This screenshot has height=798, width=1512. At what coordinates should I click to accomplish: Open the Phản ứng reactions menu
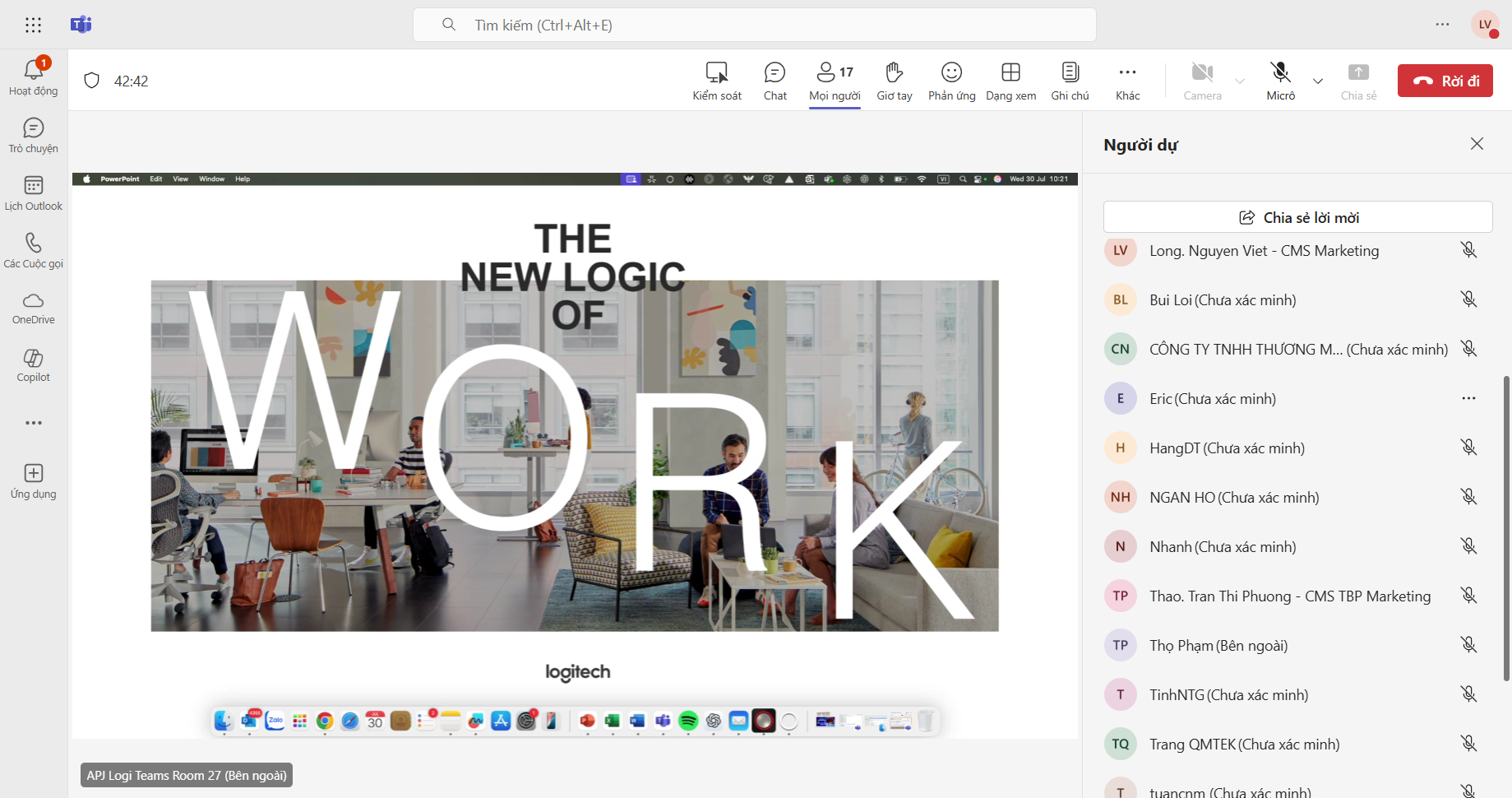click(951, 81)
